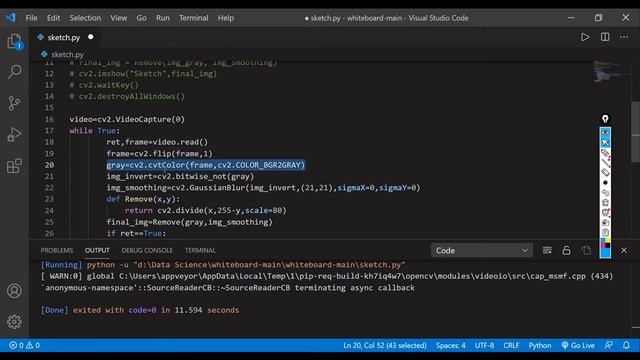
Task: Click the CRLF line ending indicator
Action: (x=511, y=345)
